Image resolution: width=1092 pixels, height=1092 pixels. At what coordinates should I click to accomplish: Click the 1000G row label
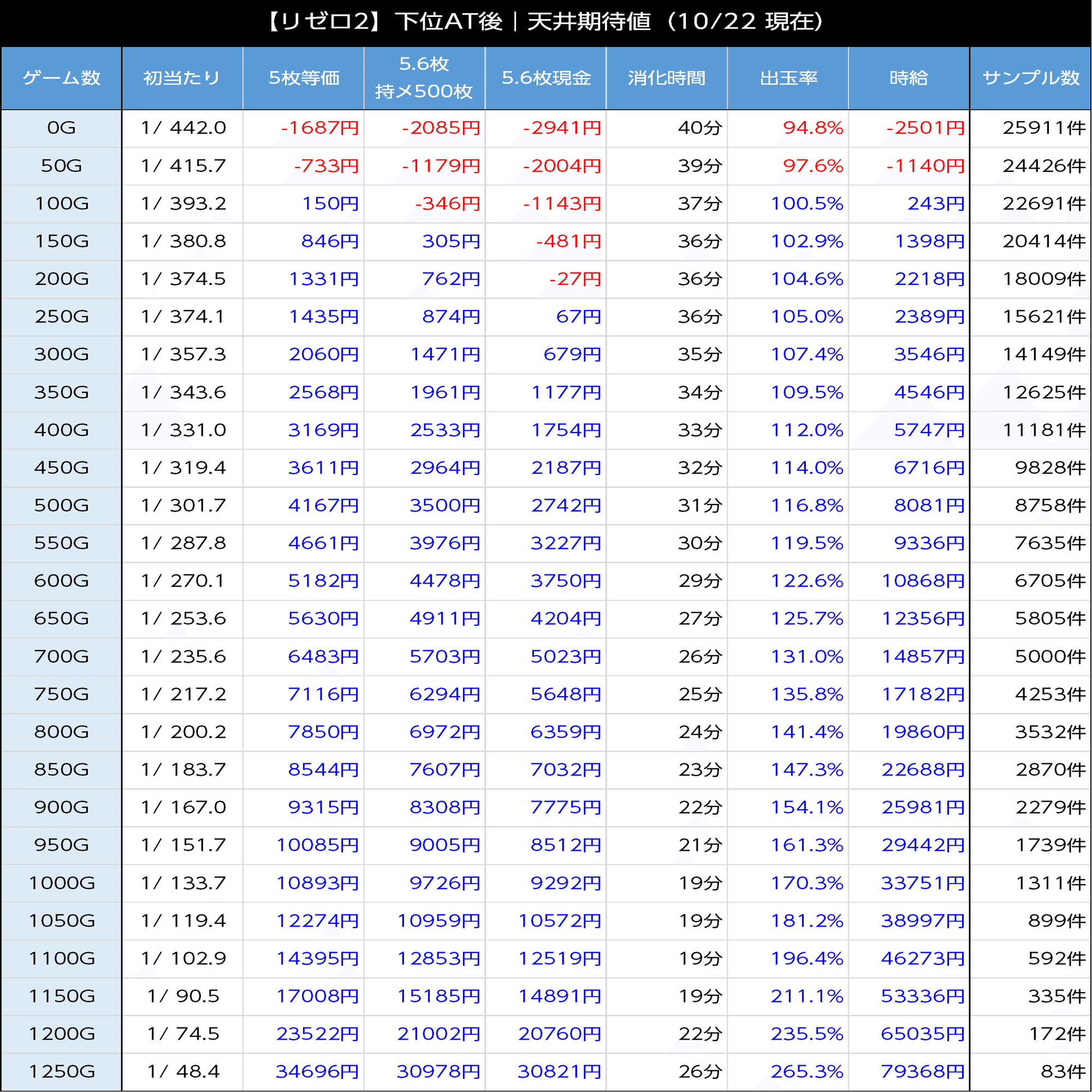click(61, 883)
